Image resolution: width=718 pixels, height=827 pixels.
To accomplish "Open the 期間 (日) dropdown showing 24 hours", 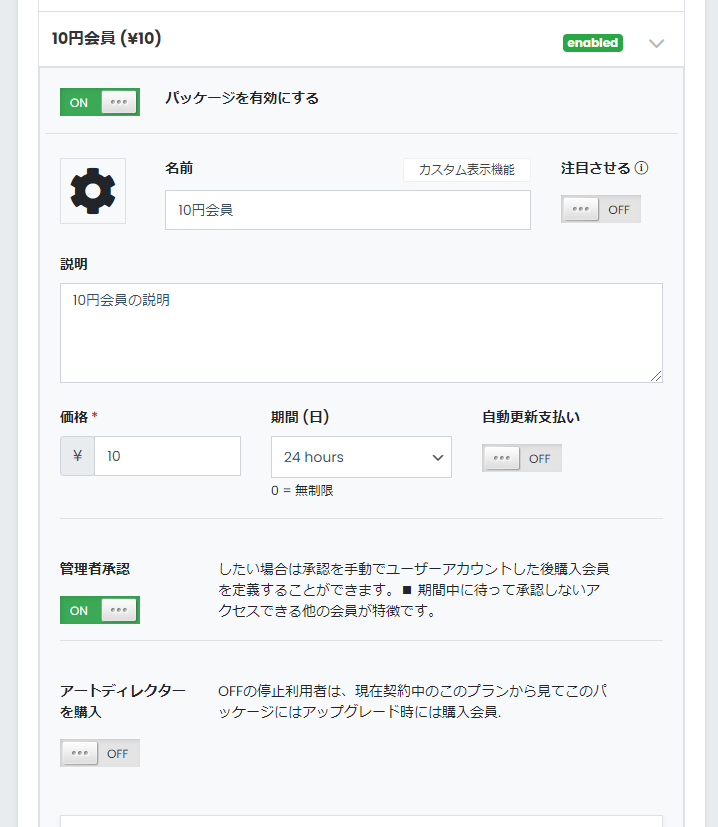I will (361, 457).
